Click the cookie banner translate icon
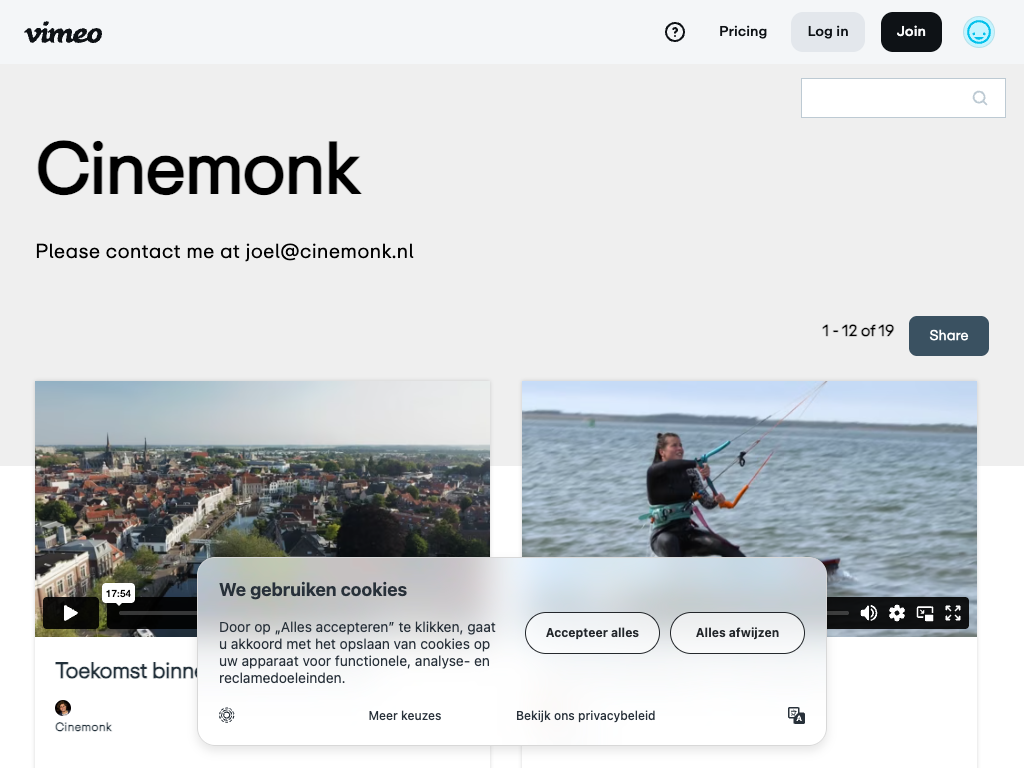 coord(796,716)
